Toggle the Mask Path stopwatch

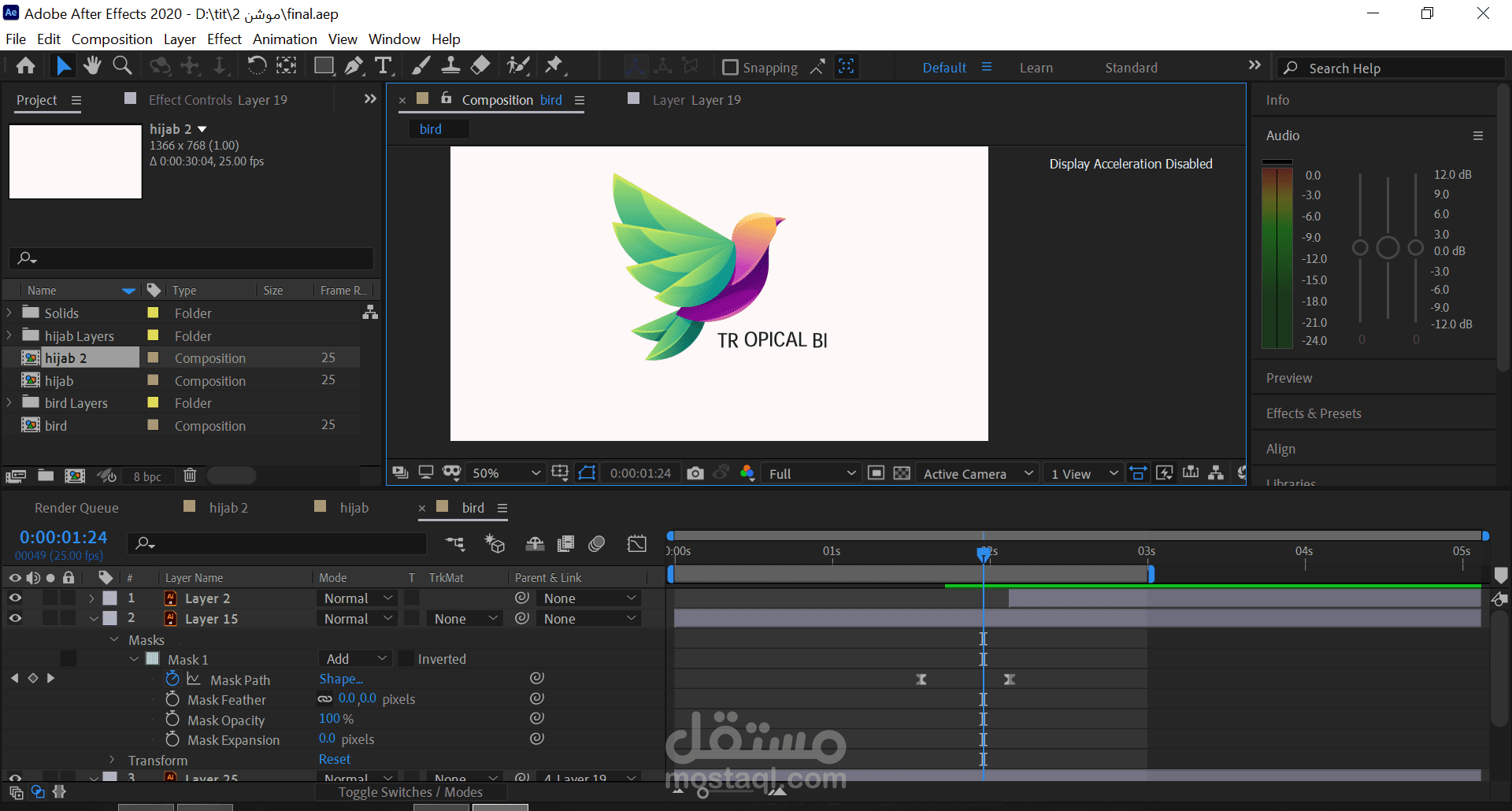pos(172,679)
